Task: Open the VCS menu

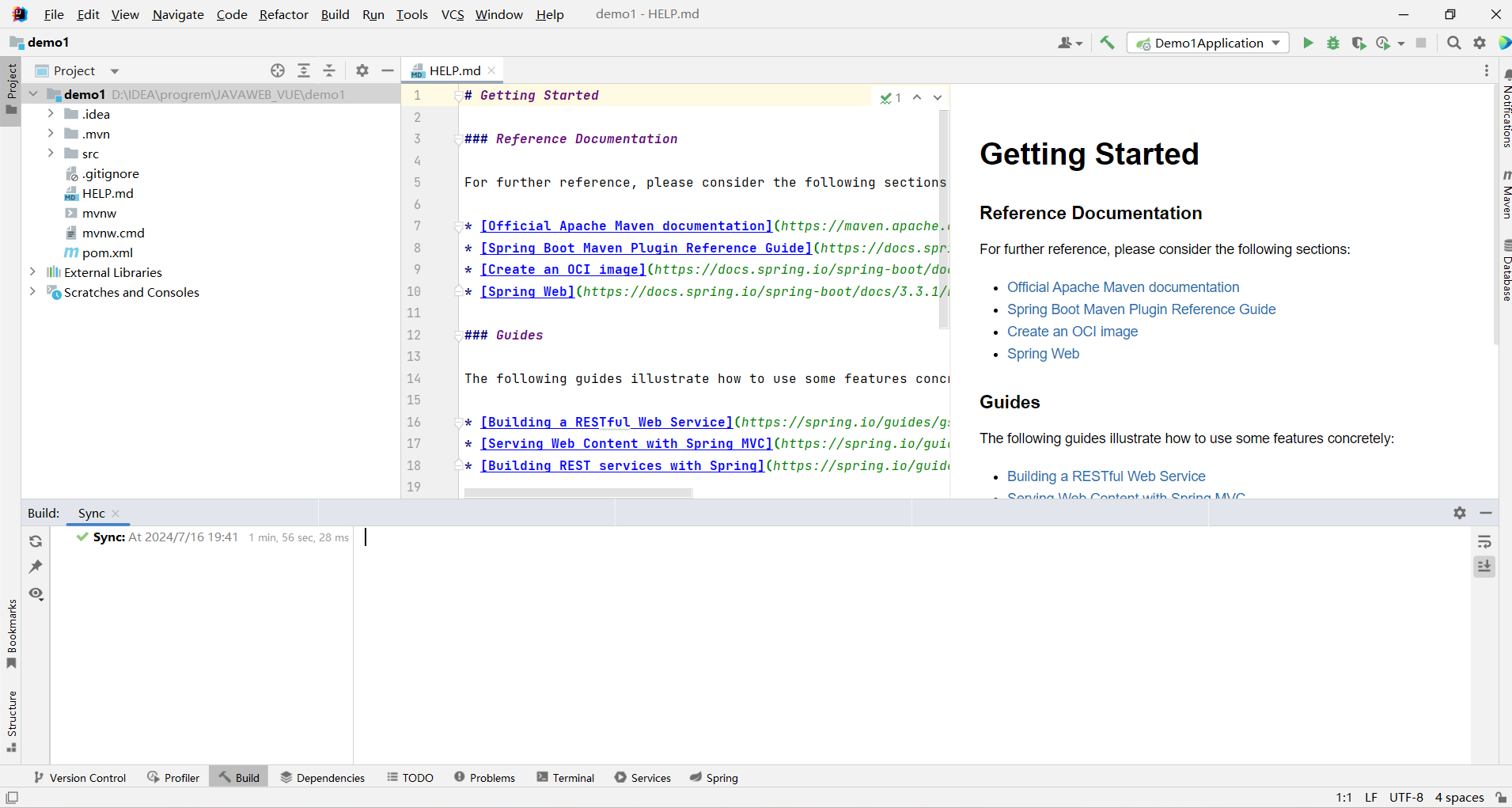Action: [x=453, y=14]
